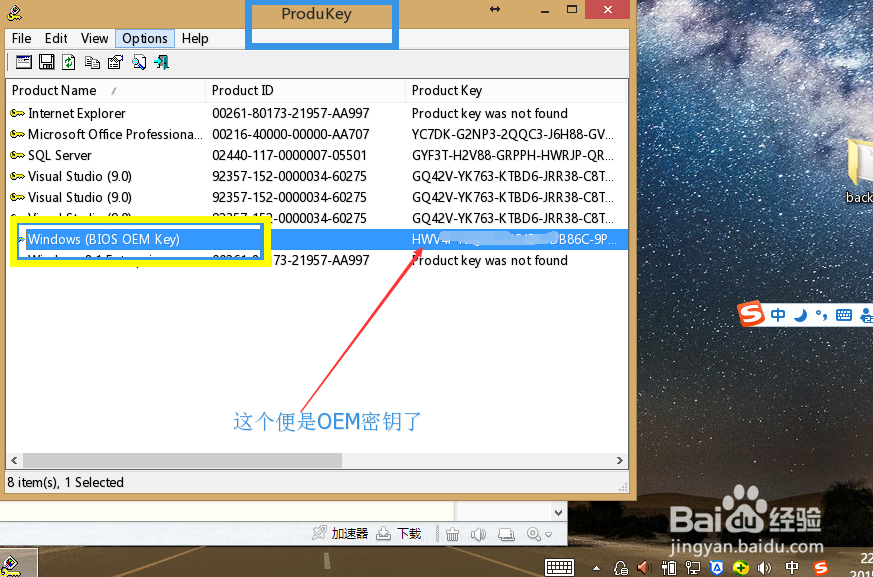Click the Save toolbar icon in ProduKey

[46, 61]
